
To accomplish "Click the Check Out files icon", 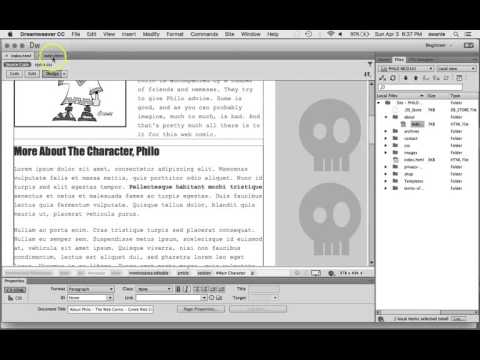I will pos(426,78).
